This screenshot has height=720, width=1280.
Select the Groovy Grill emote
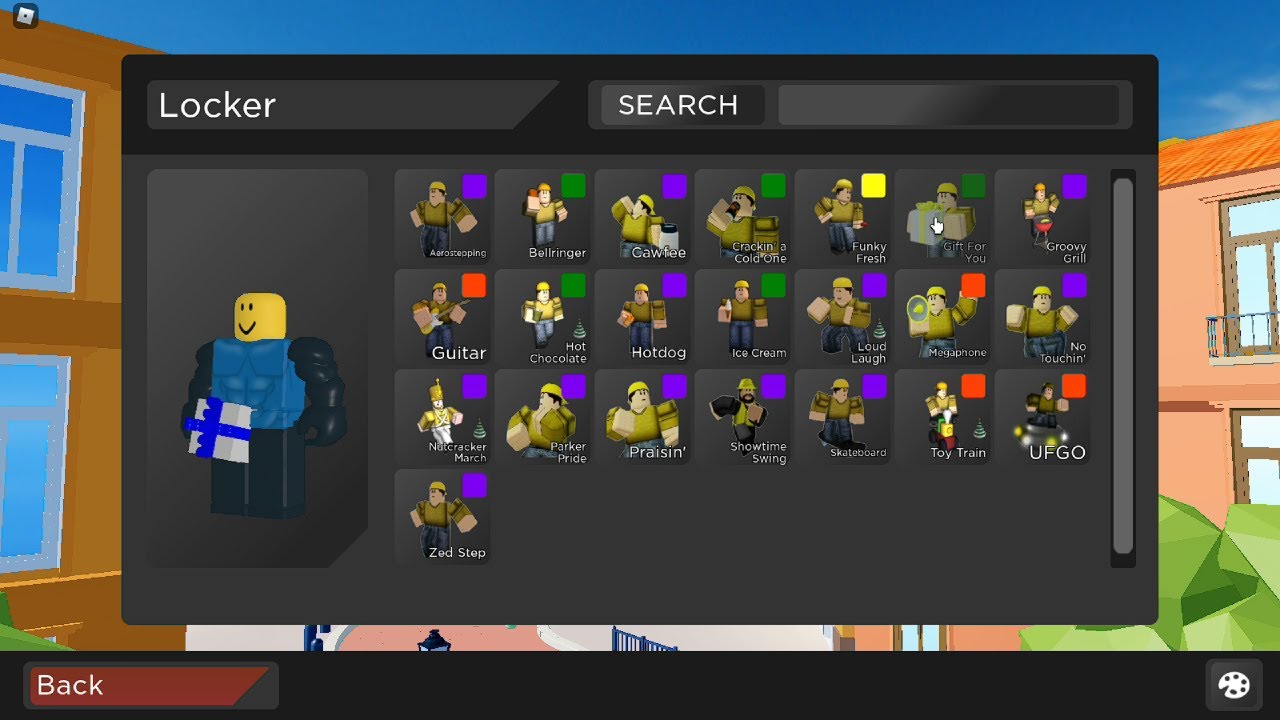[1043, 217]
